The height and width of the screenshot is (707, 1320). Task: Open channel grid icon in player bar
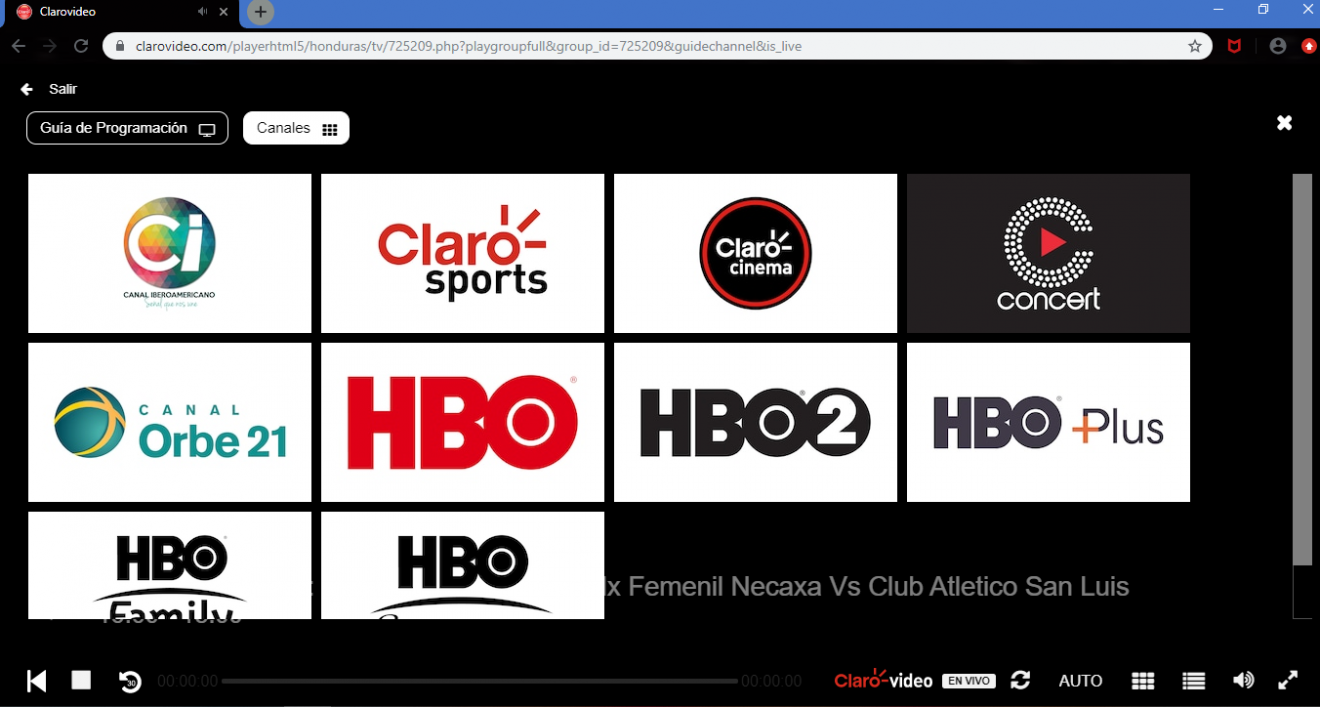pyautogui.click(x=1143, y=681)
